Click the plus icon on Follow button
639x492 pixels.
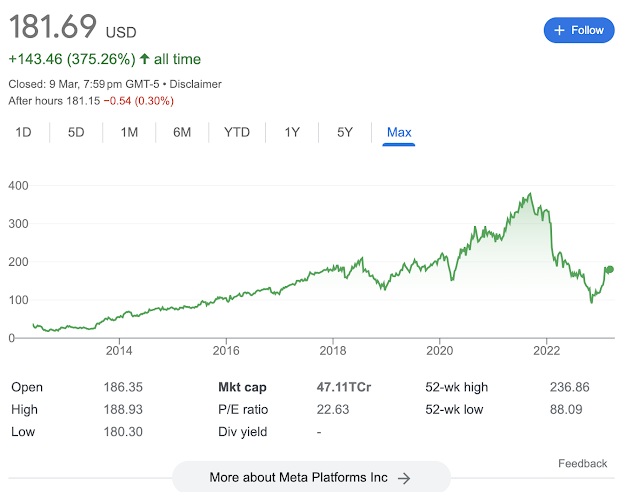pyautogui.click(x=559, y=30)
